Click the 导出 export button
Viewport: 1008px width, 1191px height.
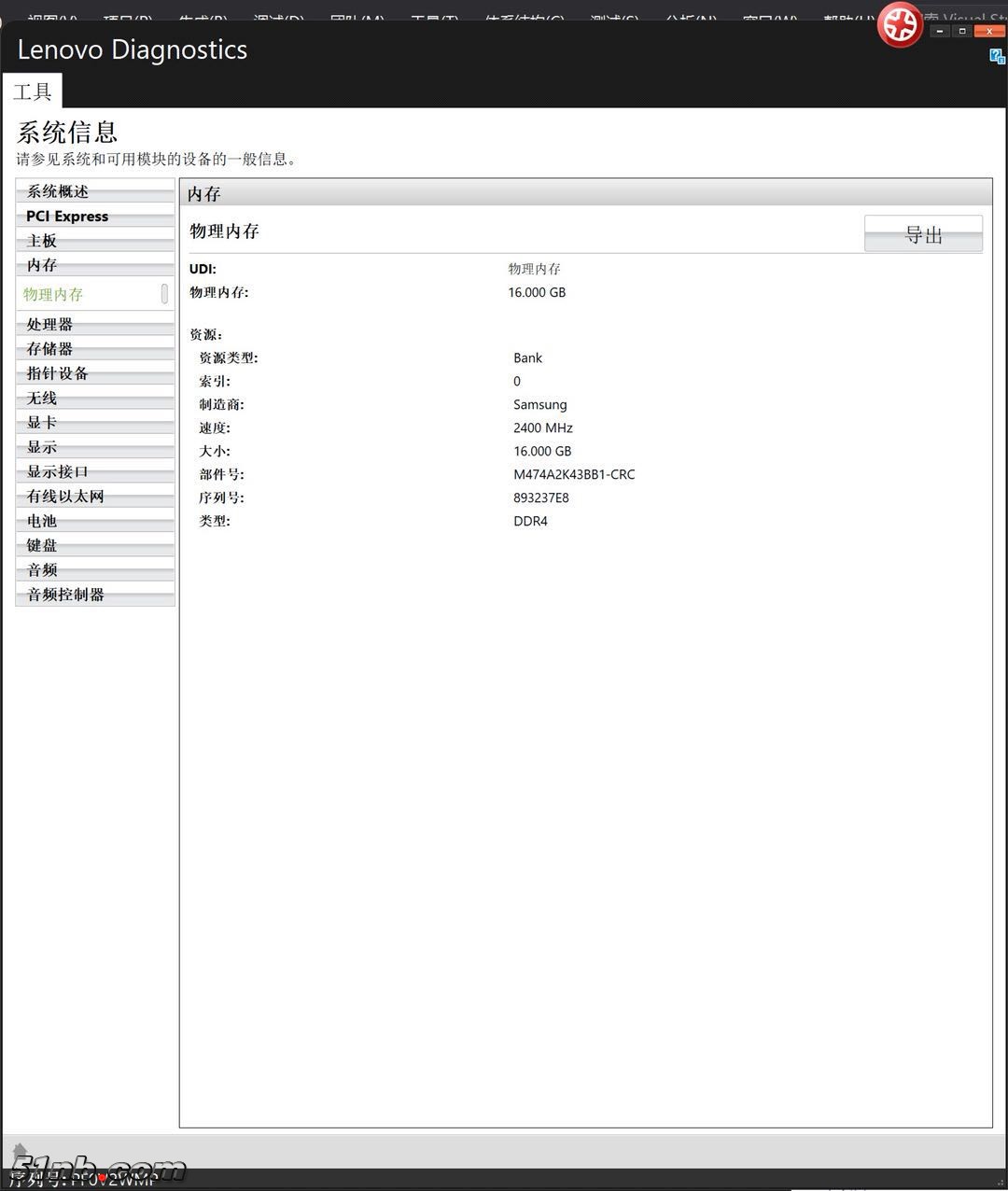[922, 234]
